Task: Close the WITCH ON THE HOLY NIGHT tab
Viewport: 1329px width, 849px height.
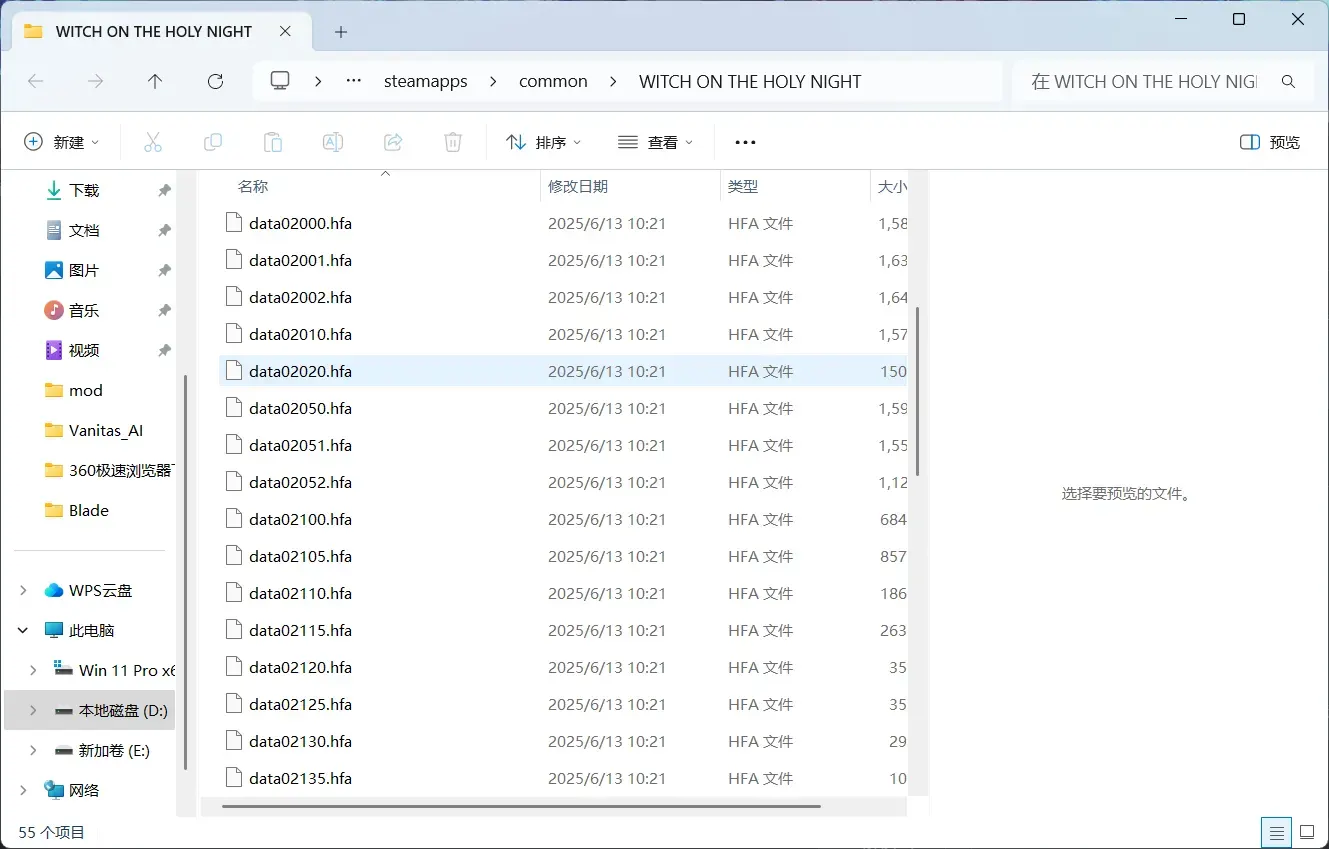Action: [286, 31]
